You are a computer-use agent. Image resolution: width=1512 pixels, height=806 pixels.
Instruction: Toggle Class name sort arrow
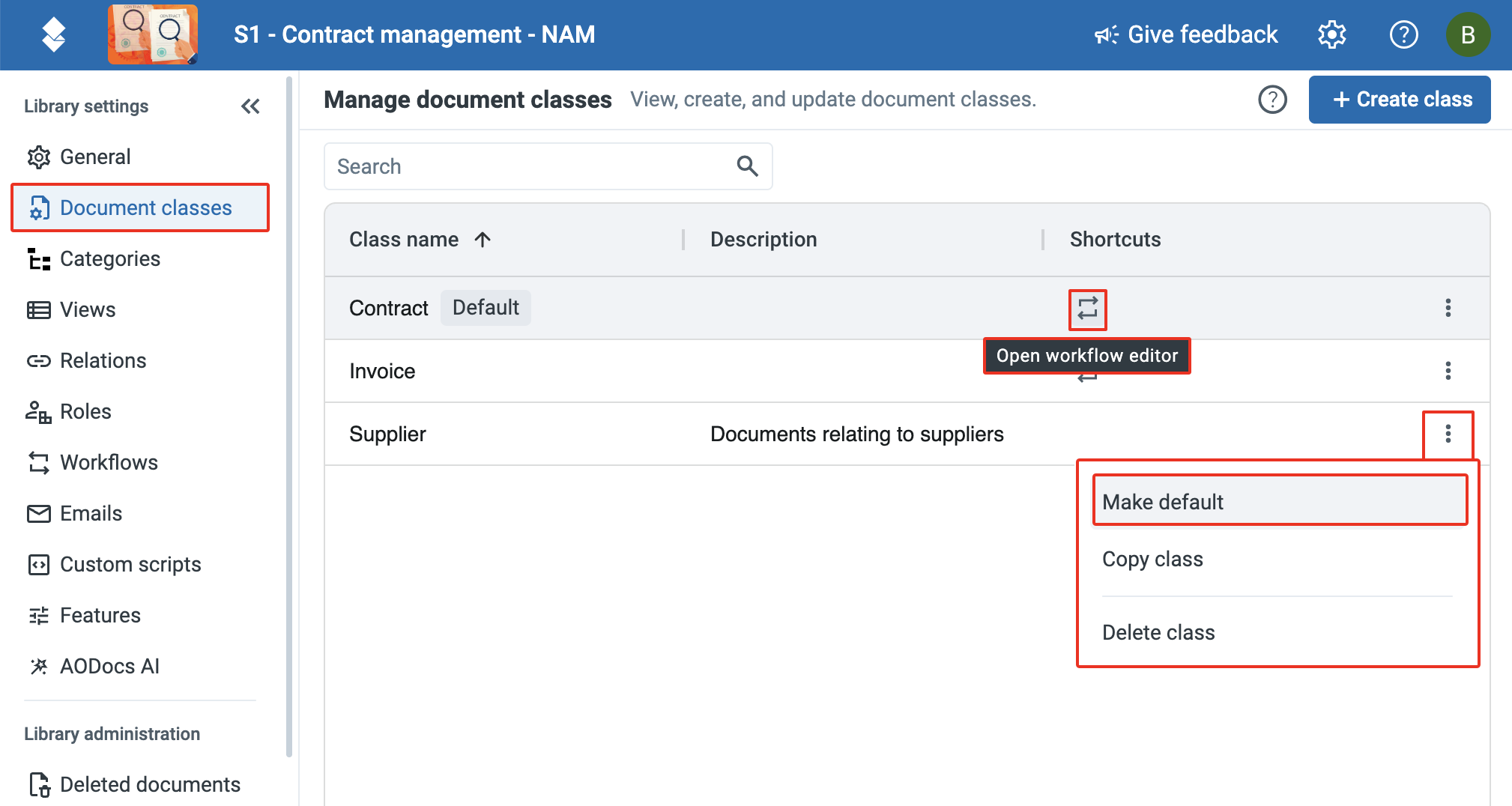[483, 240]
